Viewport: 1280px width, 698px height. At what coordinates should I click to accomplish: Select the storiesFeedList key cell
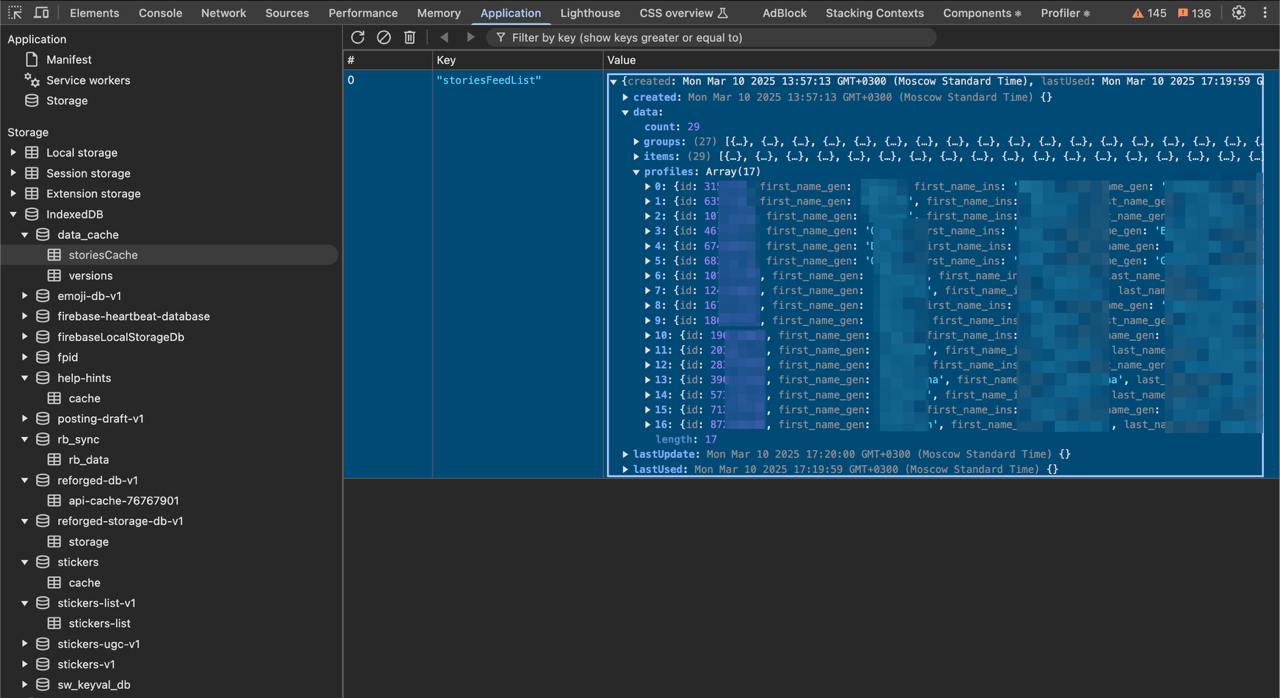pyautogui.click(x=488, y=80)
